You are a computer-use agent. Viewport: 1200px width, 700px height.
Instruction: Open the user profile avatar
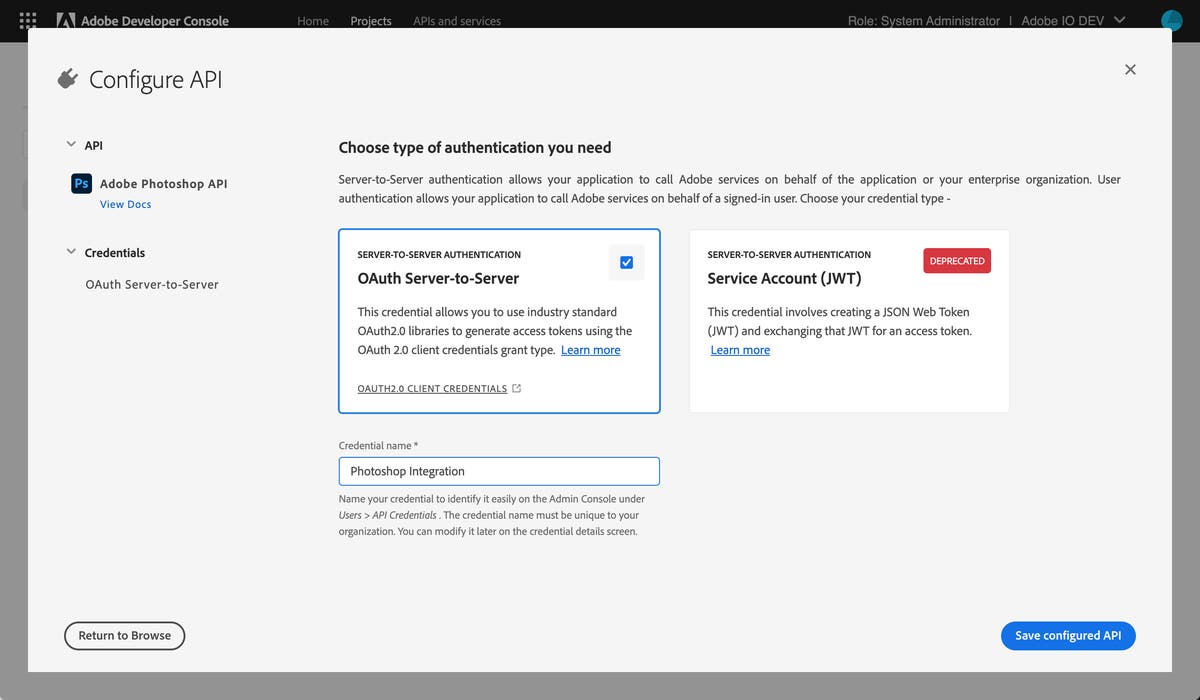click(x=1171, y=20)
